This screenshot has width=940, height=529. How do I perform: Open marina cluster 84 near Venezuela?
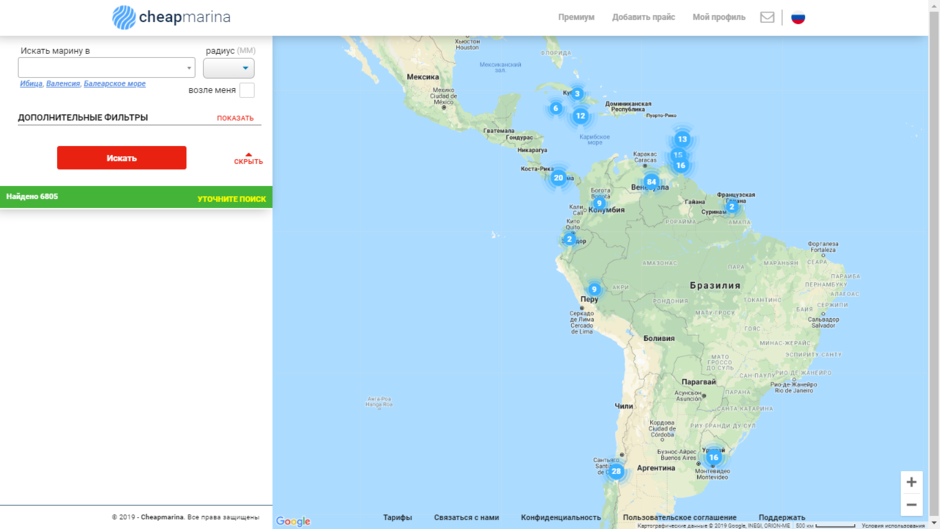pyautogui.click(x=651, y=182)
